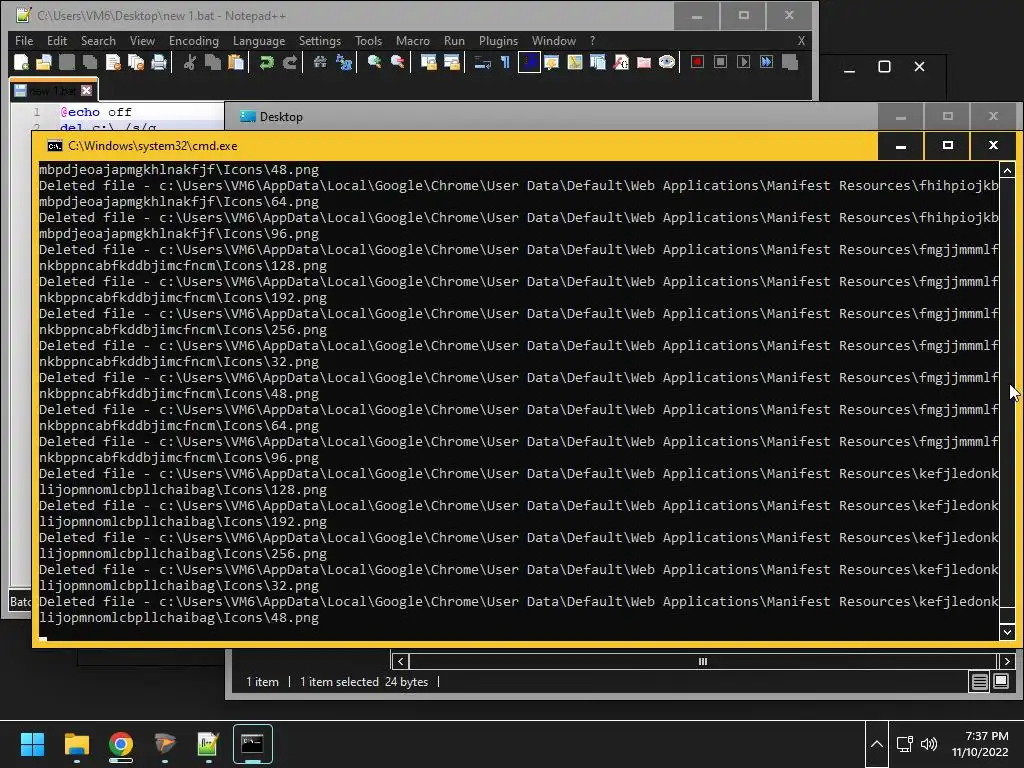
Task: Click left arrow of Desktop horizontal scrollbar
Action: click(x=401, y=662)
